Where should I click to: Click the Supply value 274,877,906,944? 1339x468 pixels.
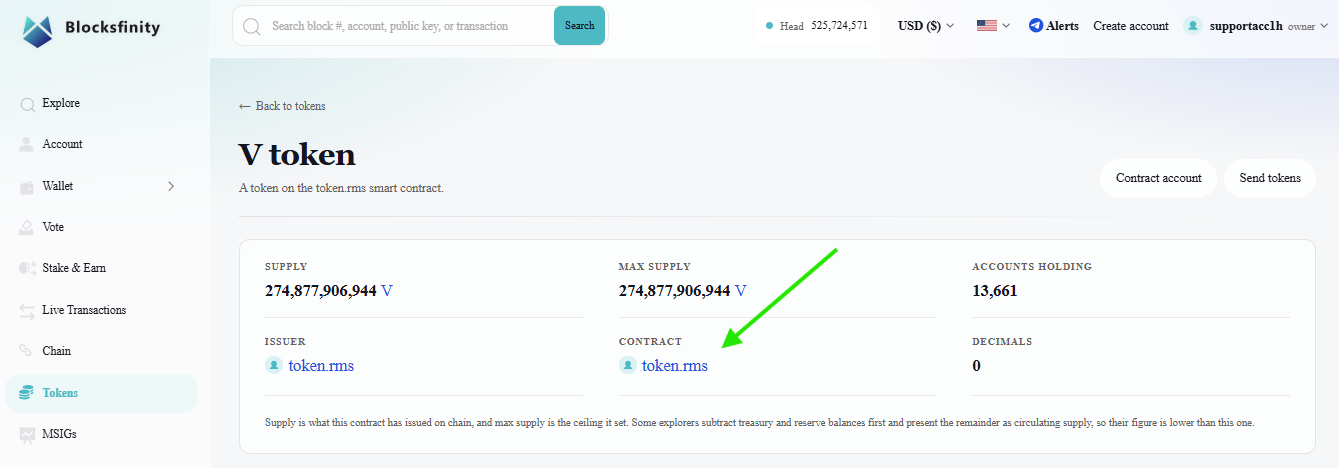[x=320, y=291]
